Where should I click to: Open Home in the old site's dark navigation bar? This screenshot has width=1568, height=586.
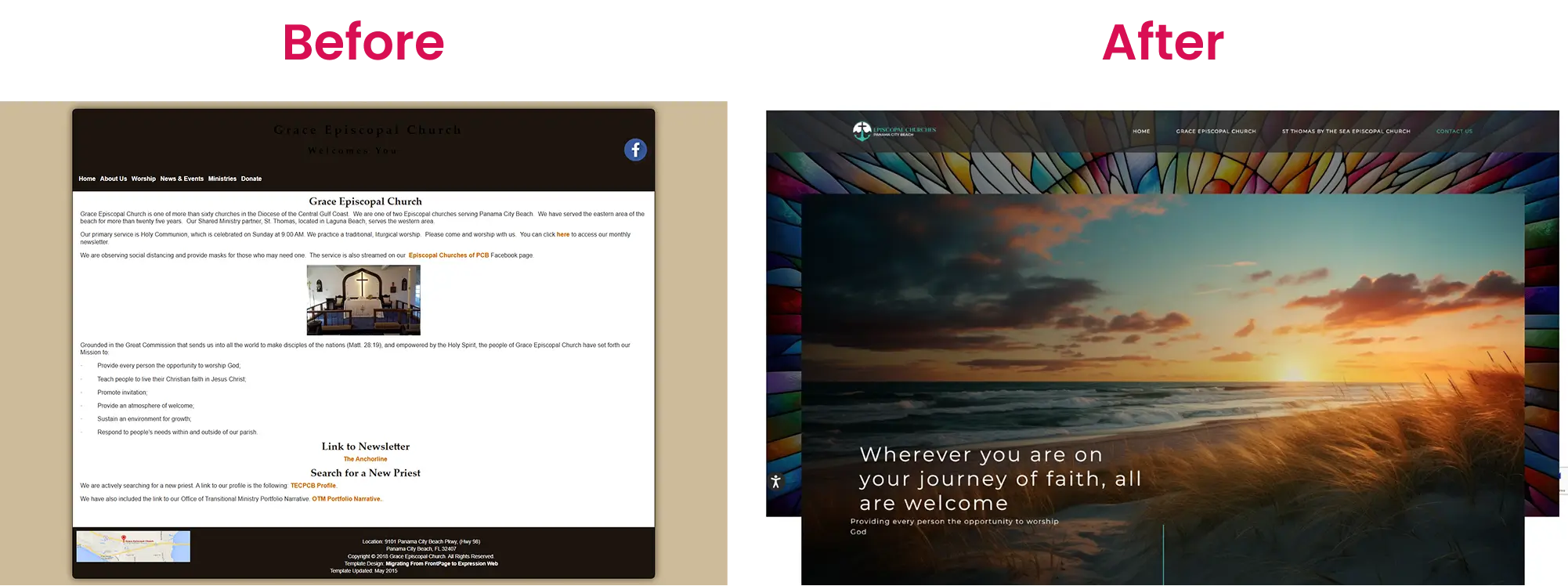point(87,179)
